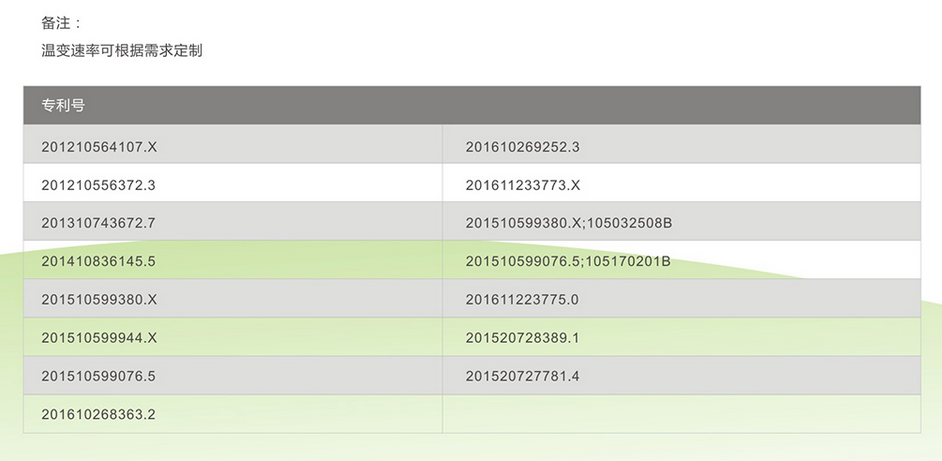Click the 温变速率可根据需求定制 note text
The image size is (942, 461).
pyautogui.click(x=121, y=50)
